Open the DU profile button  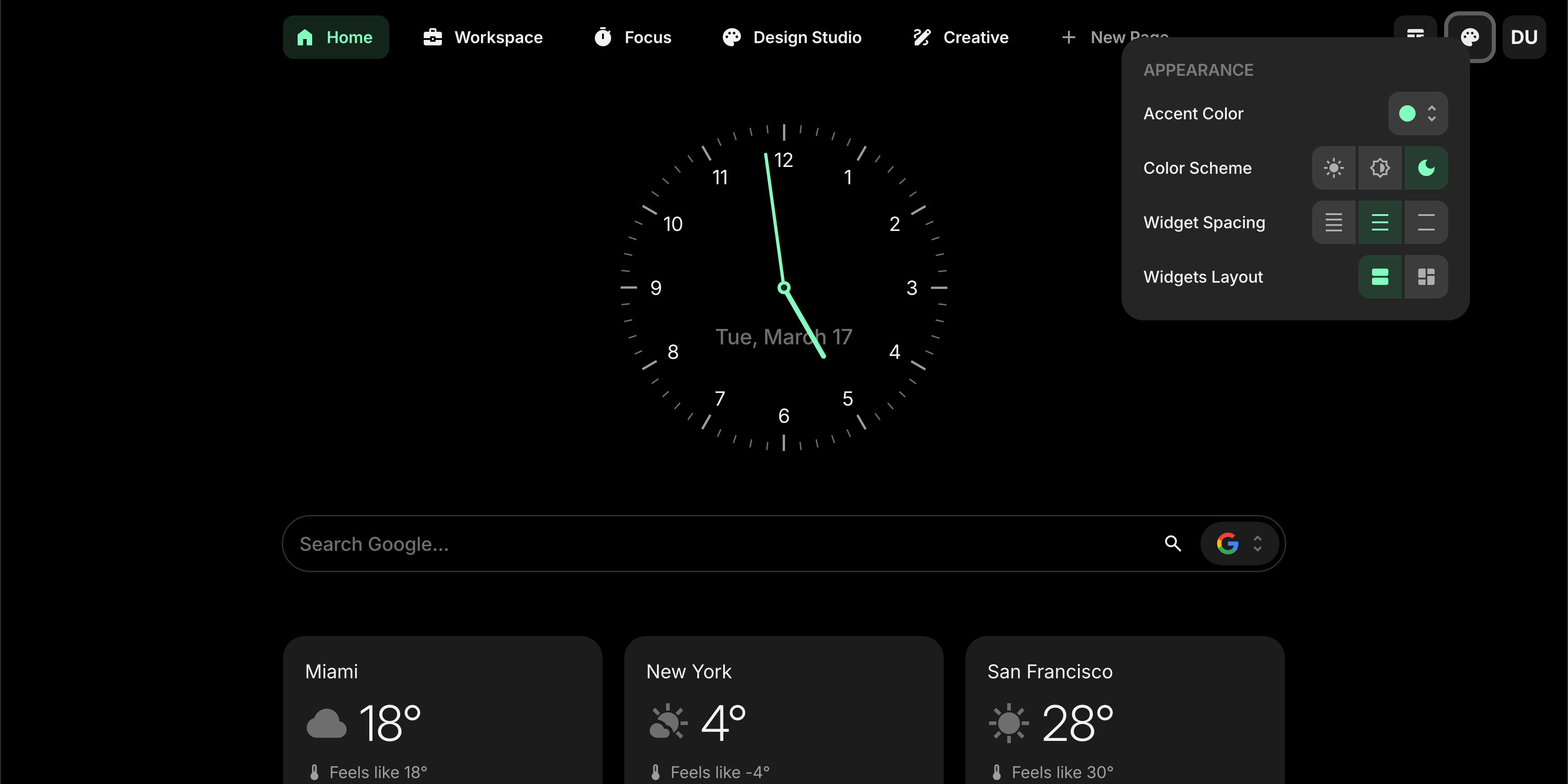click(x=1525, y=37)
